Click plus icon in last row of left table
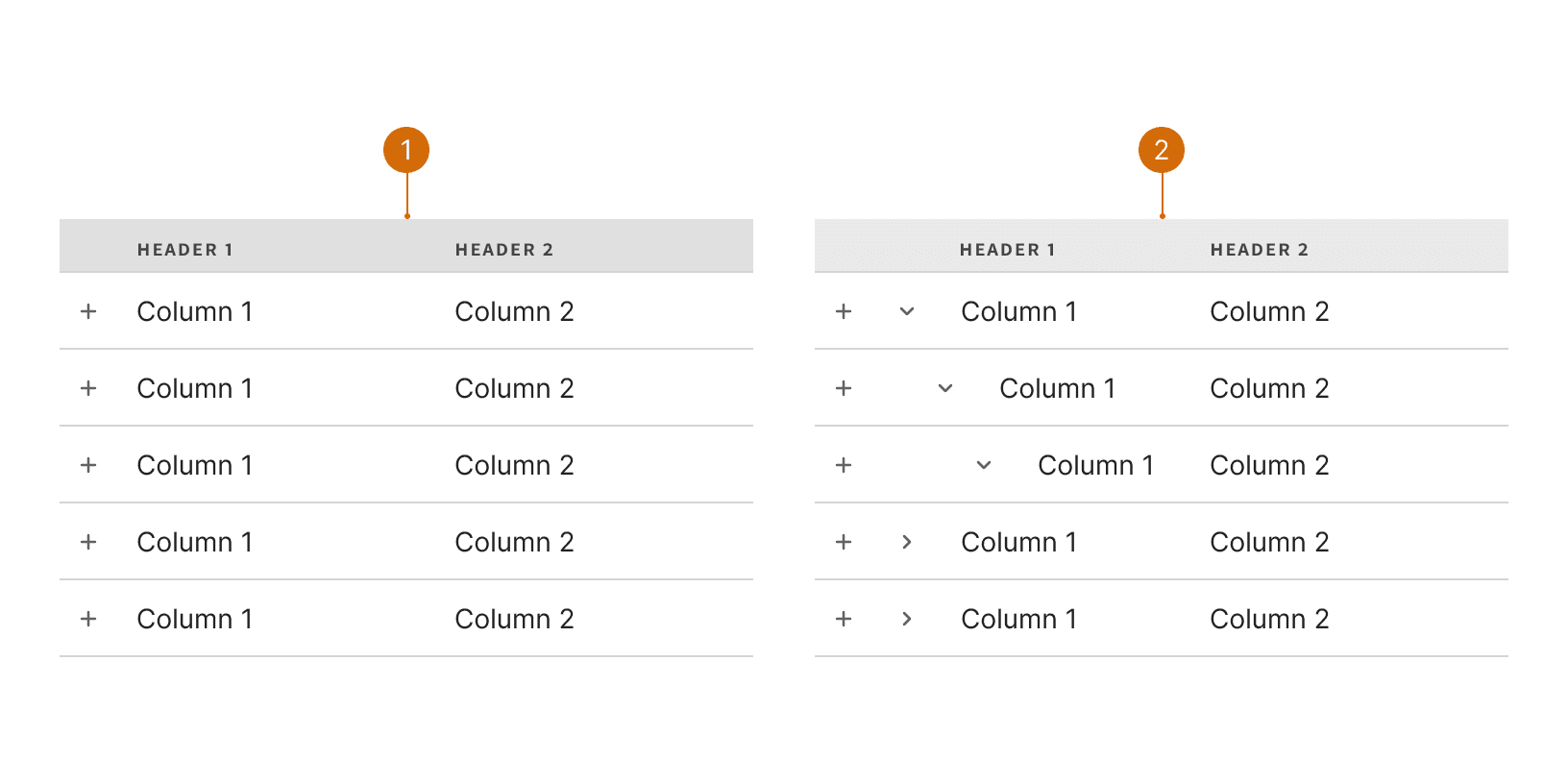 (88, 619)
